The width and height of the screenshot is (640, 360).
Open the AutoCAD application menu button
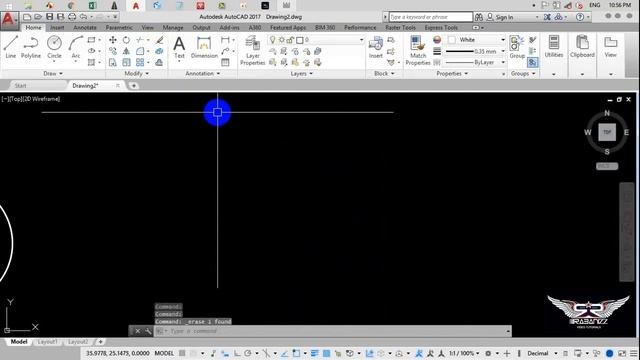tap(9, 20)
